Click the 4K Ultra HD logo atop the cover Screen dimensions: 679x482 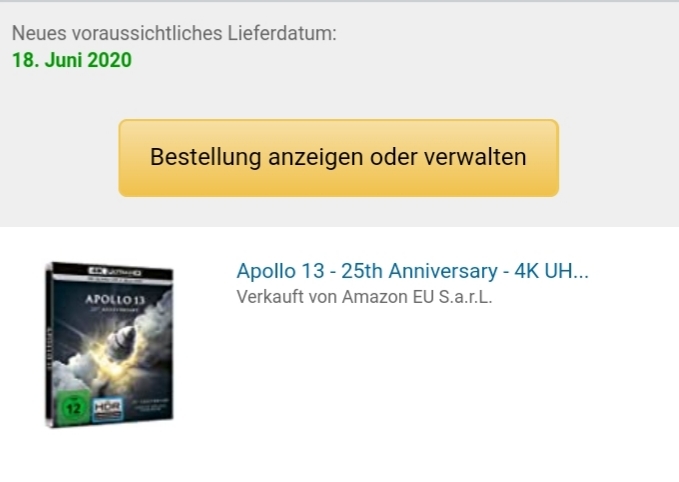point(114,272)
